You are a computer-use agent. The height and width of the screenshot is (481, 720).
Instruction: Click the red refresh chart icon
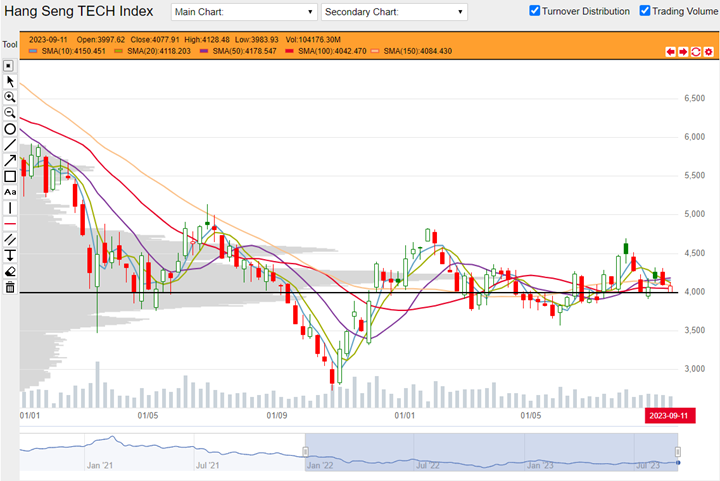(x=696, y=51)
